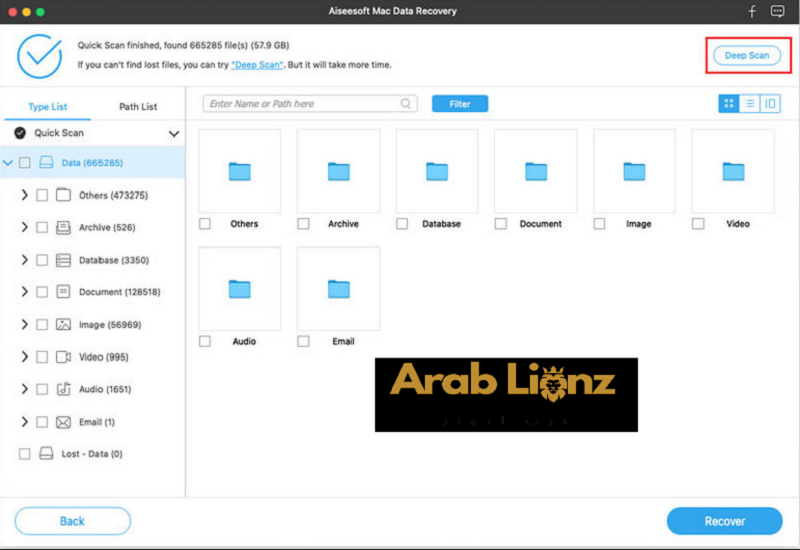This screenshot has width=800, height=550.
Task: Check the Others (473275) tree checkbox
Action: click(42, 195)
